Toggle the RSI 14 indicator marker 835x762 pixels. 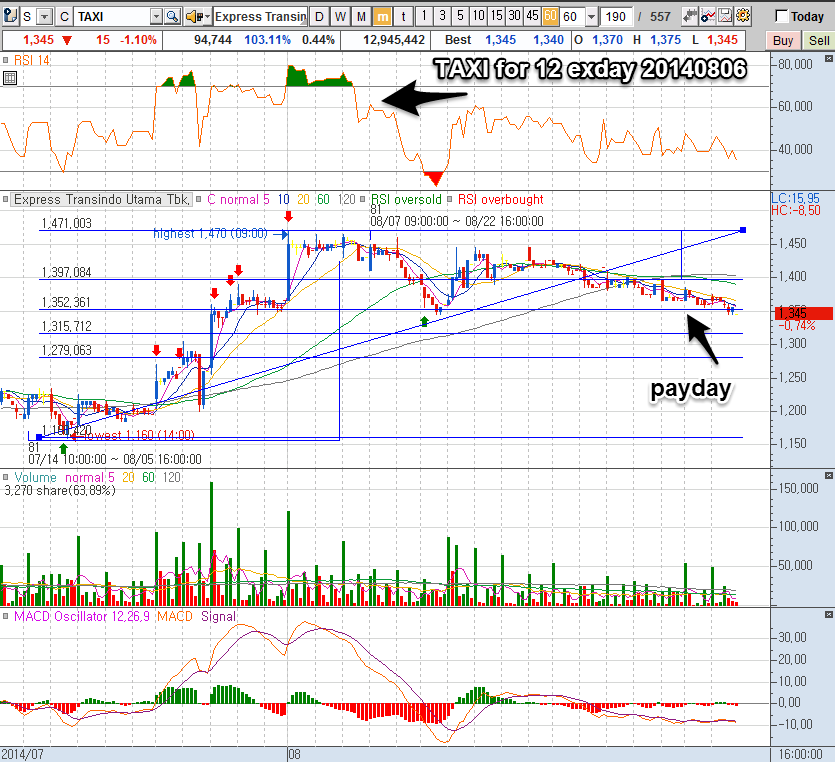pyautogui.click(x=5, y=61)
